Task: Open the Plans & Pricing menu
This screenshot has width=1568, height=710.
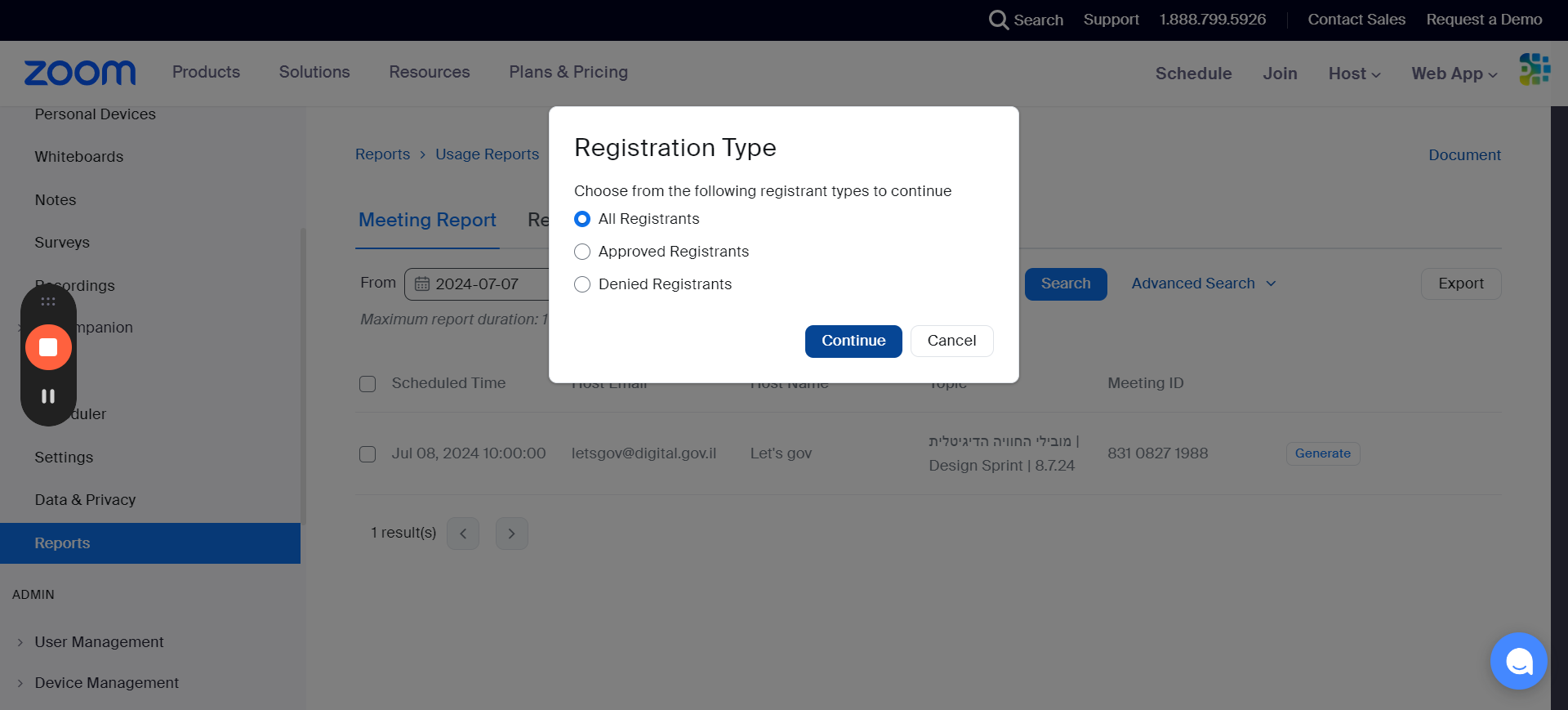Action: pos(568,72)
